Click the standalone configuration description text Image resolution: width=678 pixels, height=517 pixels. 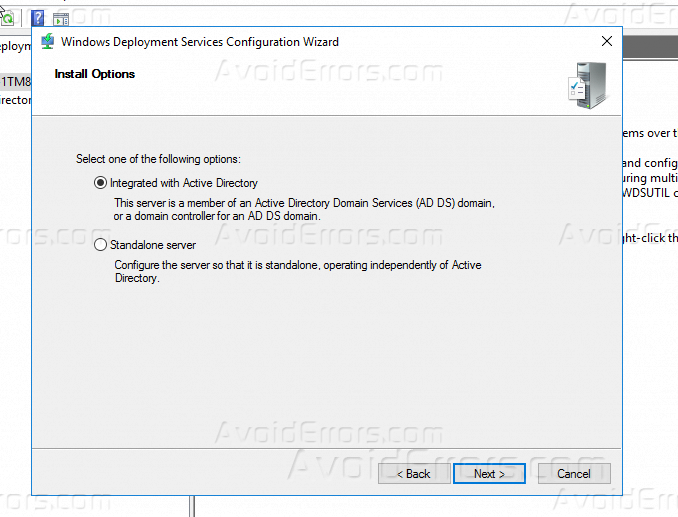point(297,271)
